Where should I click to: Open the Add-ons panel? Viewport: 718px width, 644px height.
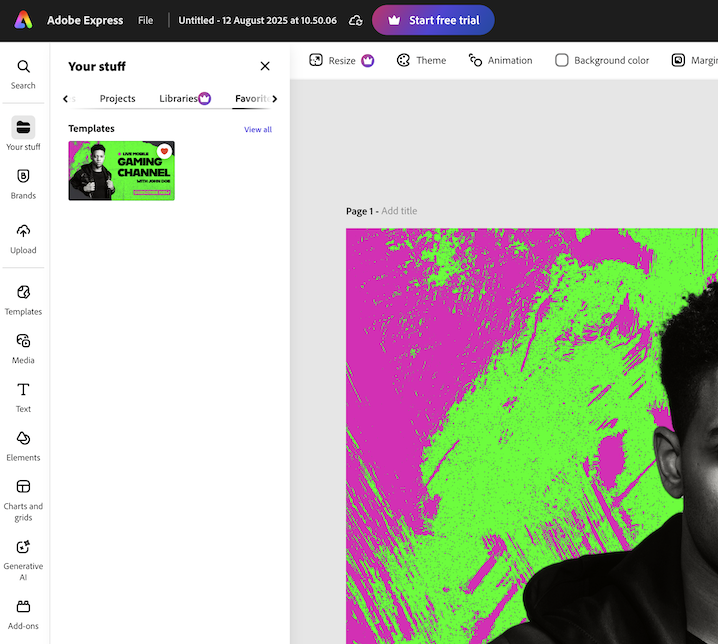[23, 615]
